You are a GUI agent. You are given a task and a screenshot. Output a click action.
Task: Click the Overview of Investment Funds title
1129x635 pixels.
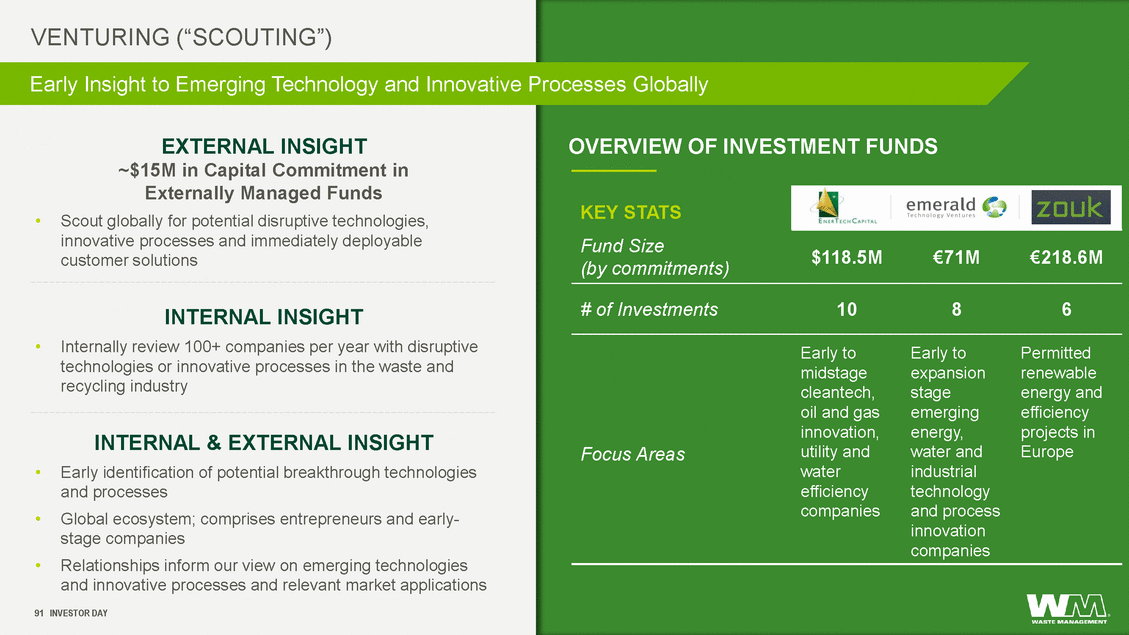[x=753, y=146]
